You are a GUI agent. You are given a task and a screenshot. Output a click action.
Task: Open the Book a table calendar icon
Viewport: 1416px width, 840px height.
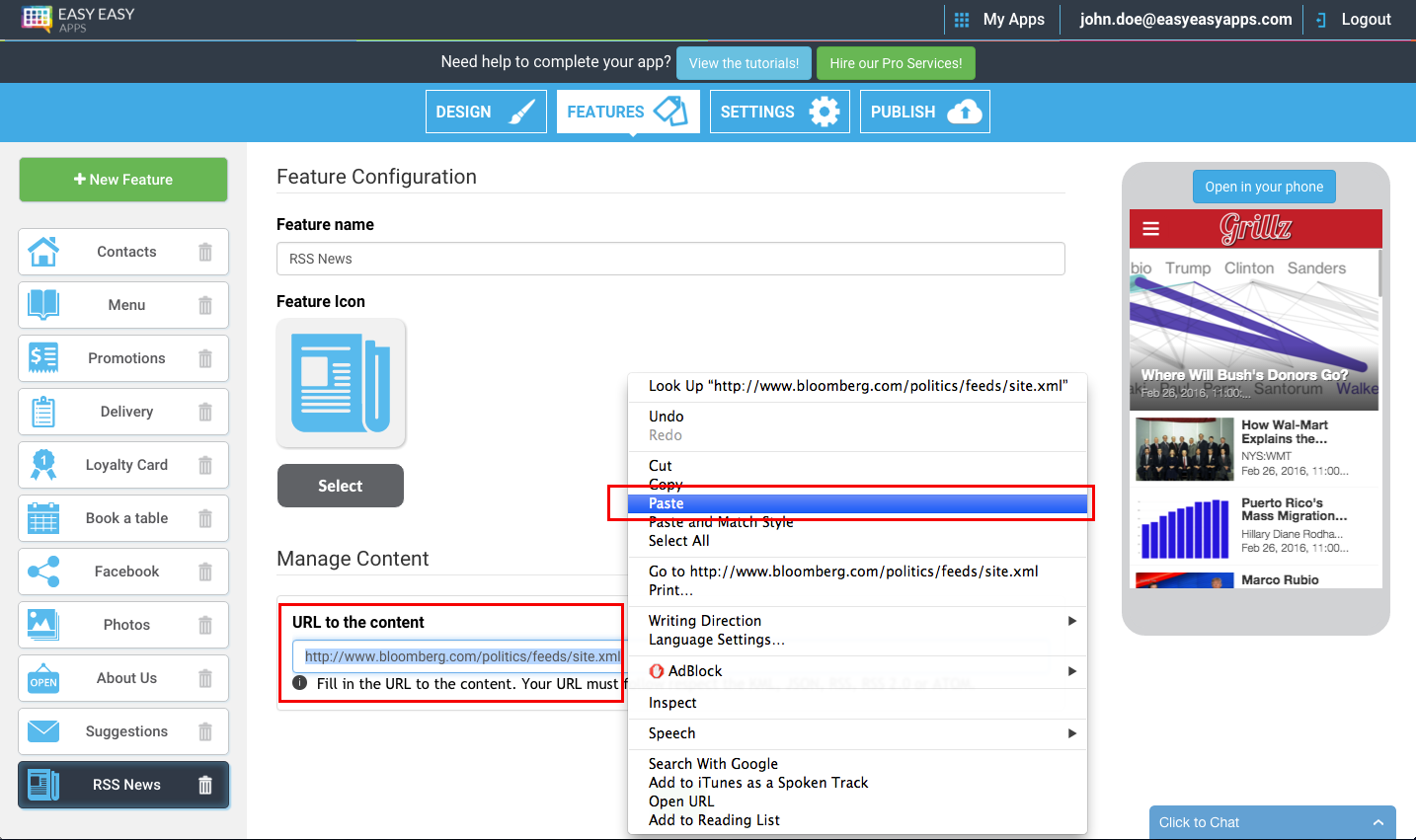[x=42, y=518]
